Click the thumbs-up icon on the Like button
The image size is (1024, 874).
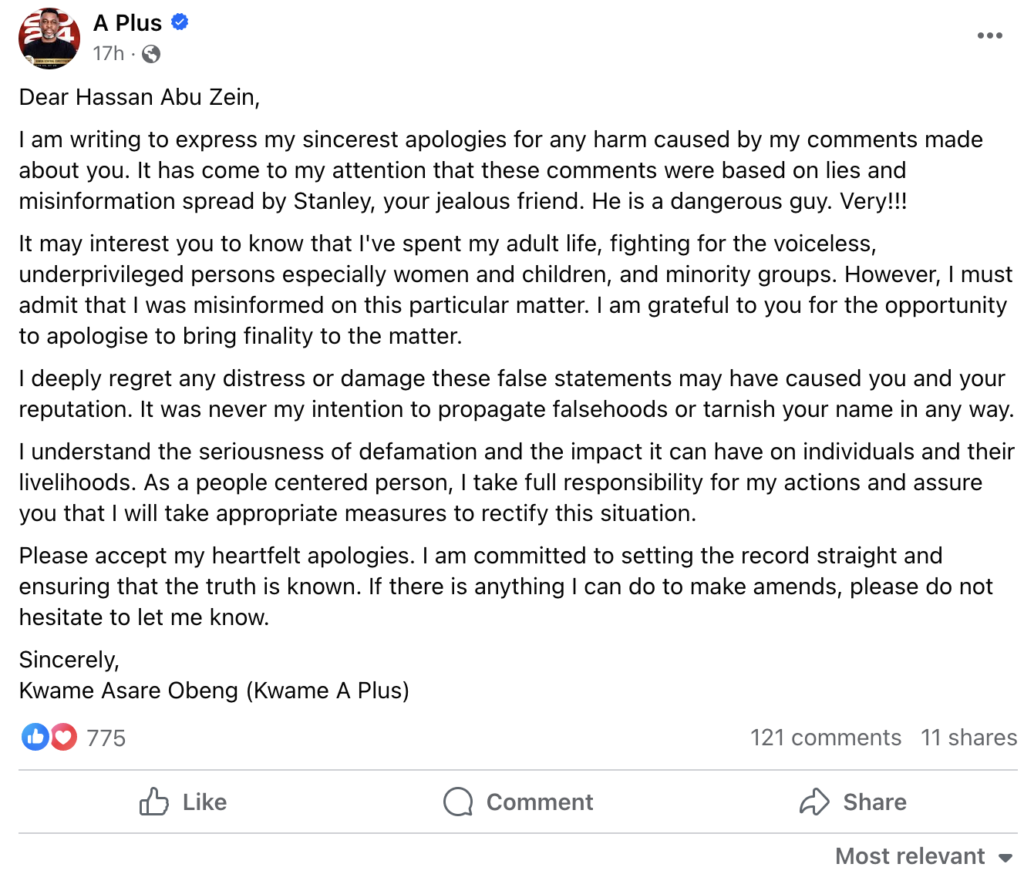tap(154, 802)
